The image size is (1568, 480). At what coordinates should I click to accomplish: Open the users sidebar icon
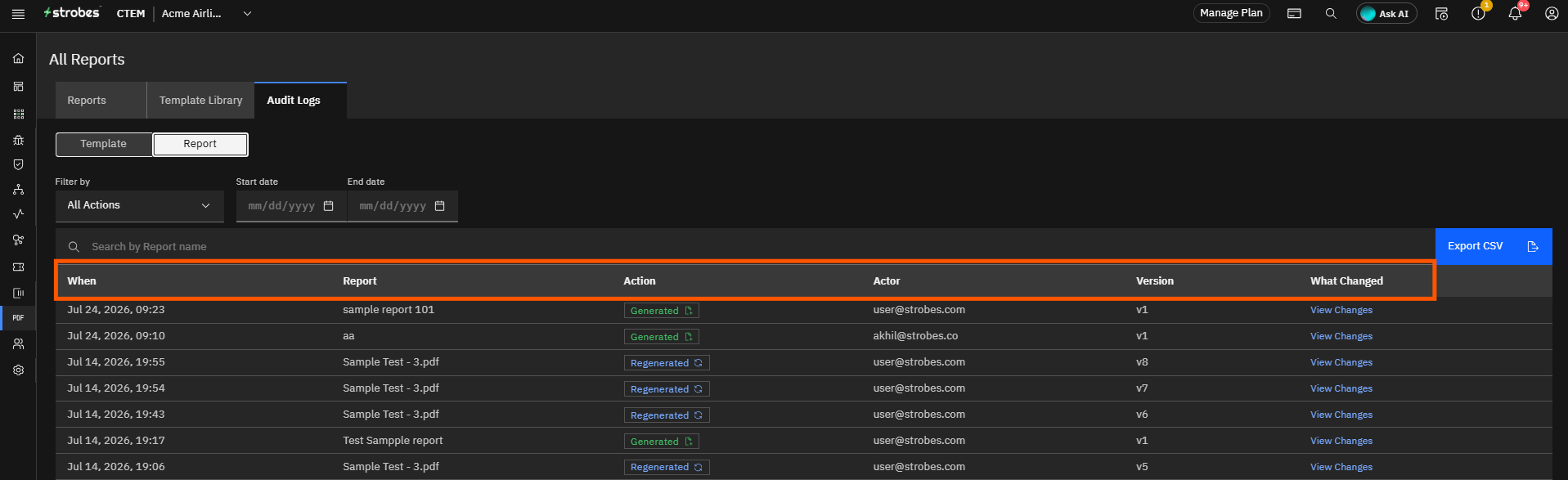tap(18, 344)
